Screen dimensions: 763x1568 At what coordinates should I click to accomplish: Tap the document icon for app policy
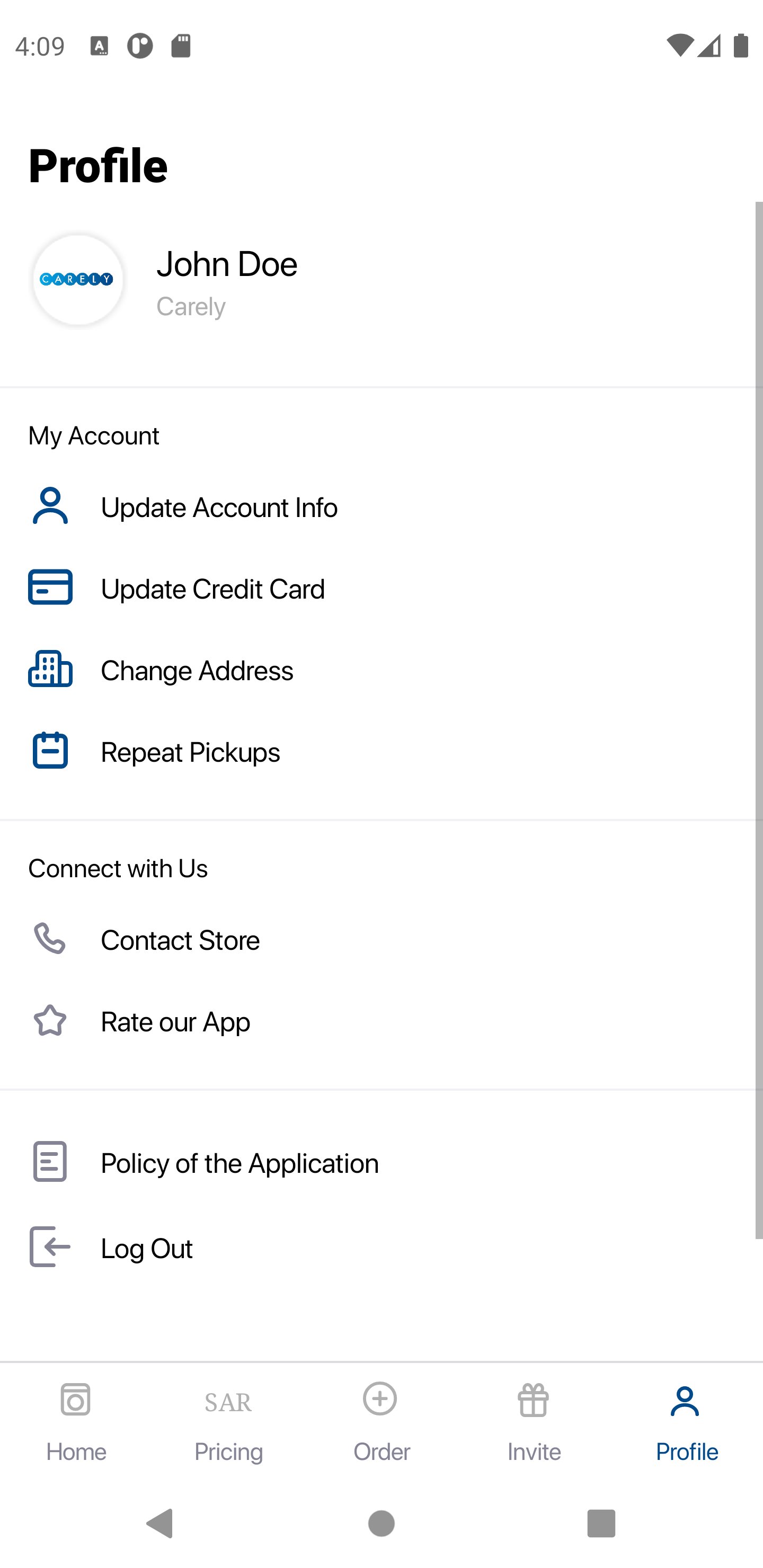click(x=50, y=1161)
